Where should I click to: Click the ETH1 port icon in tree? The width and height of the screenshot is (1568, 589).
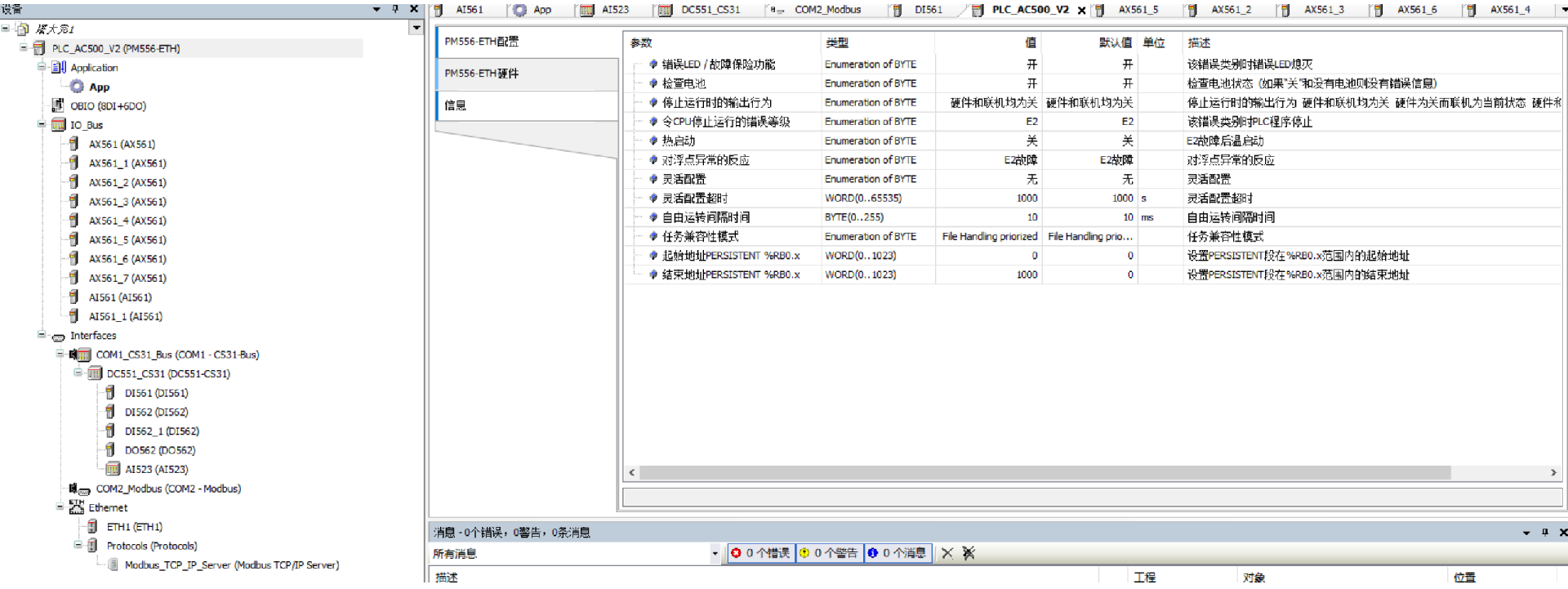[x=92, y=527]
